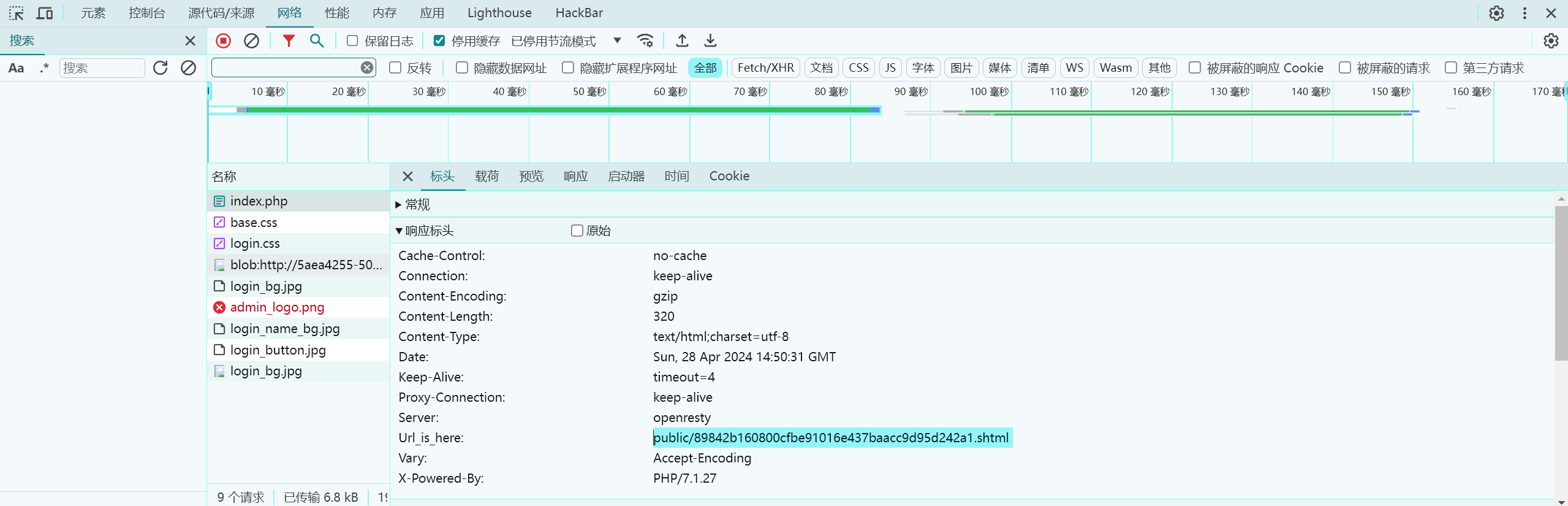Activate the inspect element picker icon

16,13
